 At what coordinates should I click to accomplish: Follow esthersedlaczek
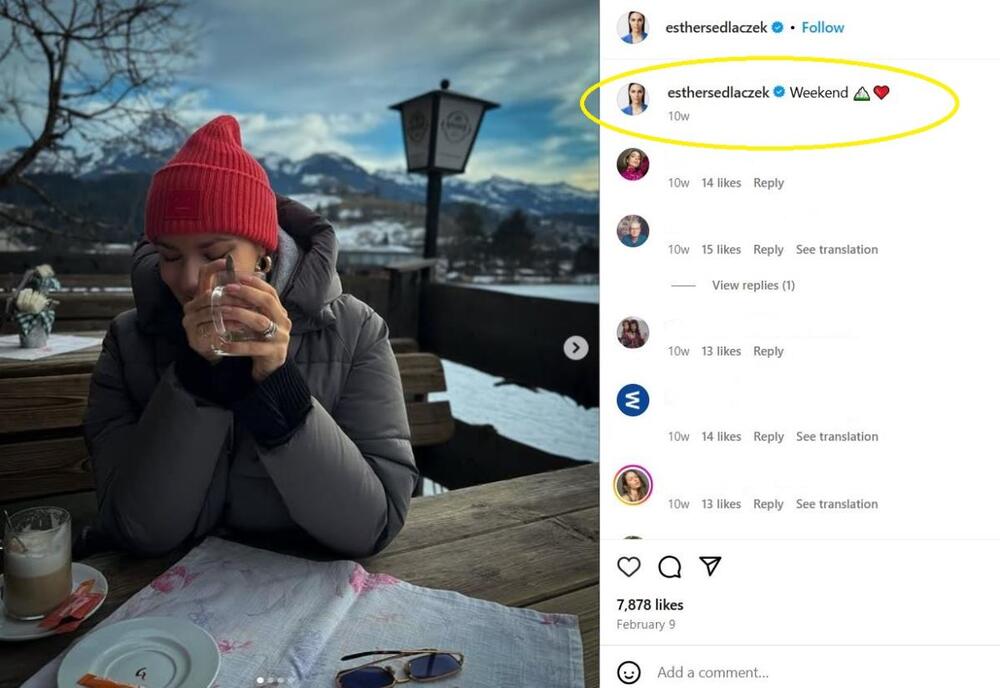823,28
